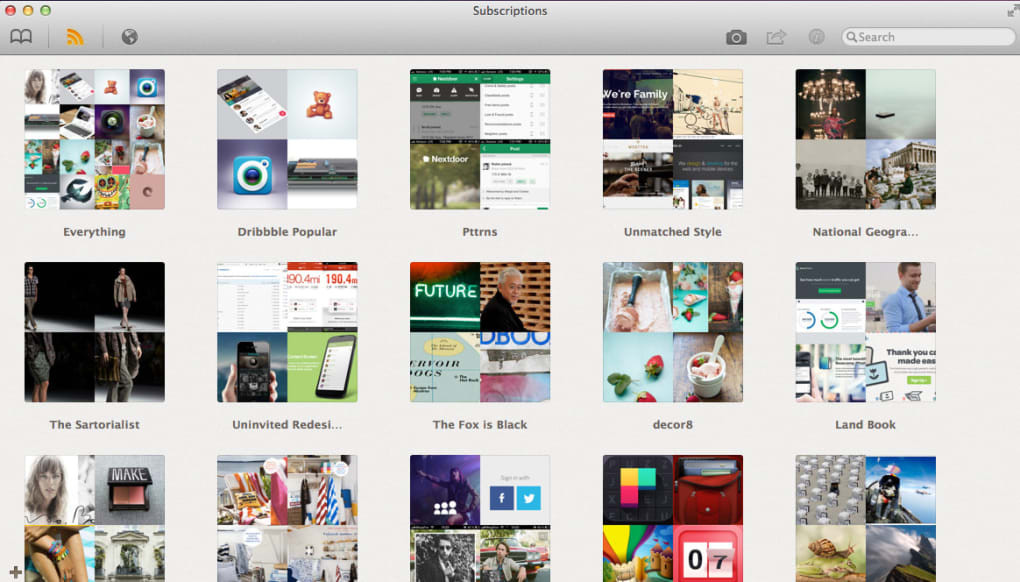1020x582 pixels.
Task: Open the globe browse icon
Action: click(129, 37)
